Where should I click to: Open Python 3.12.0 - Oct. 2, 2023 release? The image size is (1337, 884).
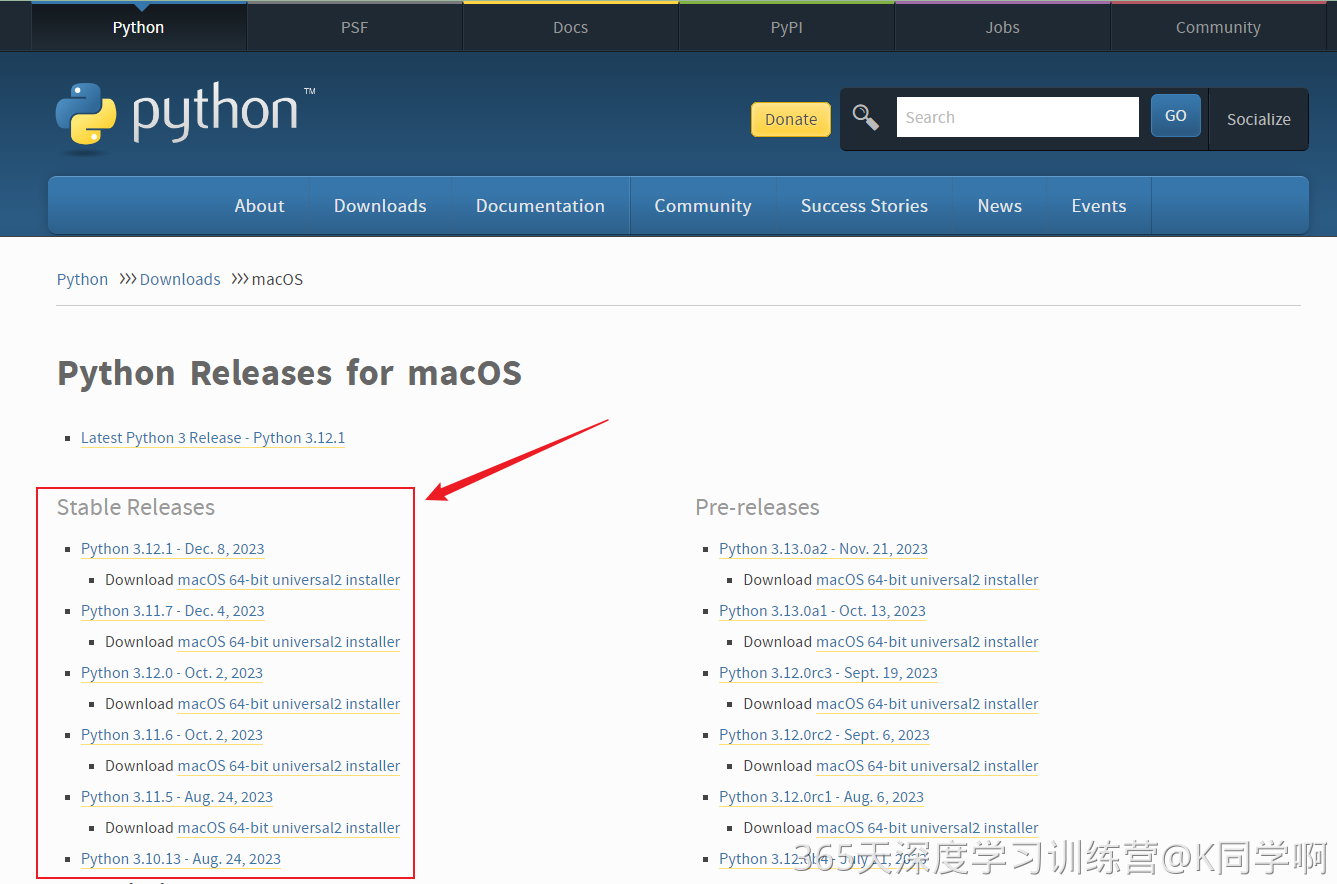pyautogui.click(x=172, y=673)
